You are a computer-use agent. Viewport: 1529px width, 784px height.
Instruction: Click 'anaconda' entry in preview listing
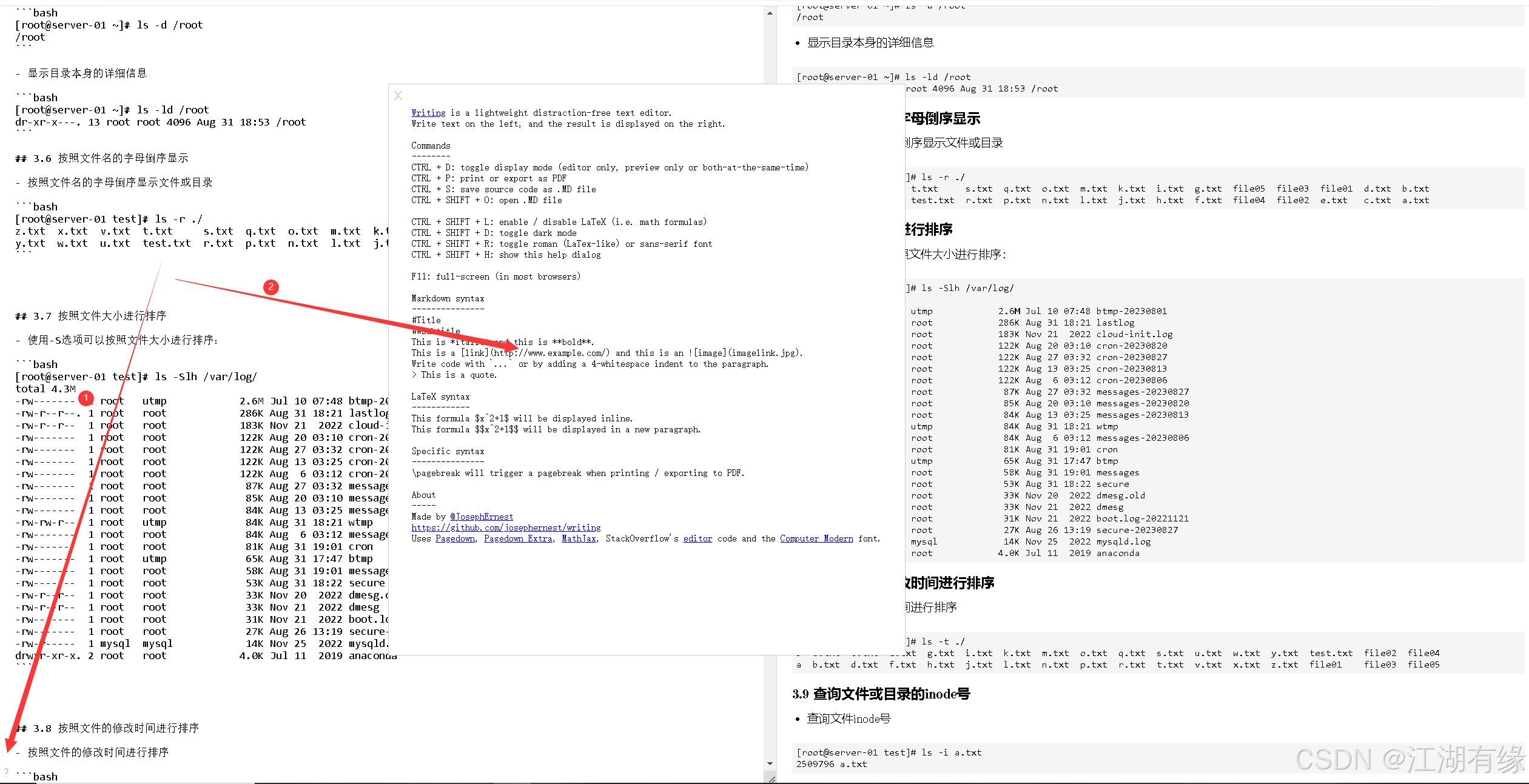[1118, 553]
